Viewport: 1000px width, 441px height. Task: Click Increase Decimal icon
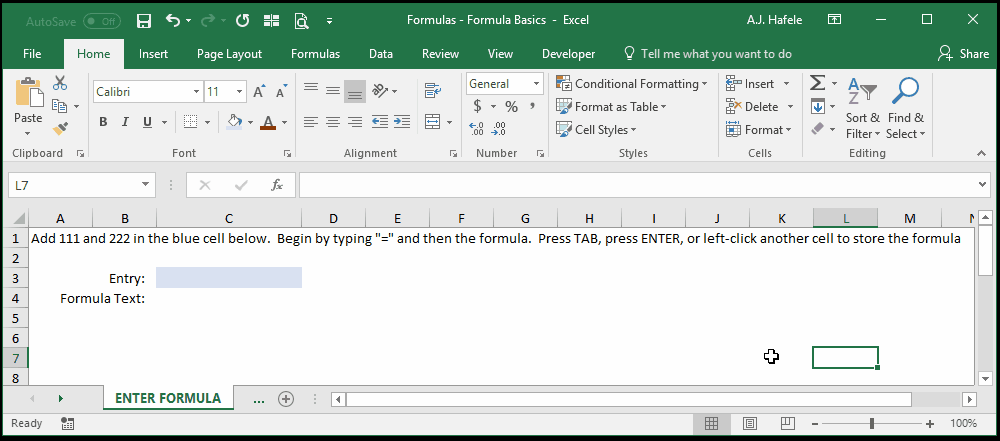476,129
